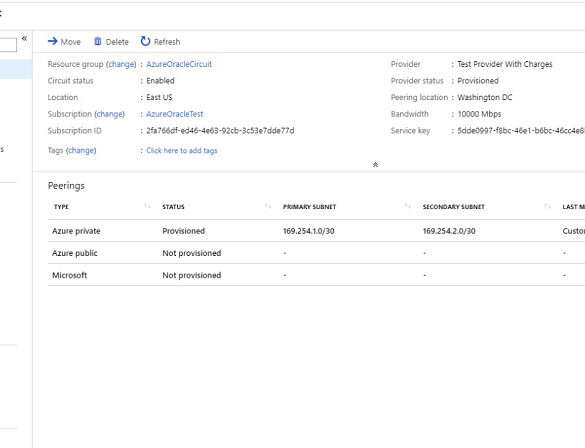Screen dimensions: 585x448
Task: Click the Delete trash icon
Action: (x=98, y=41)
